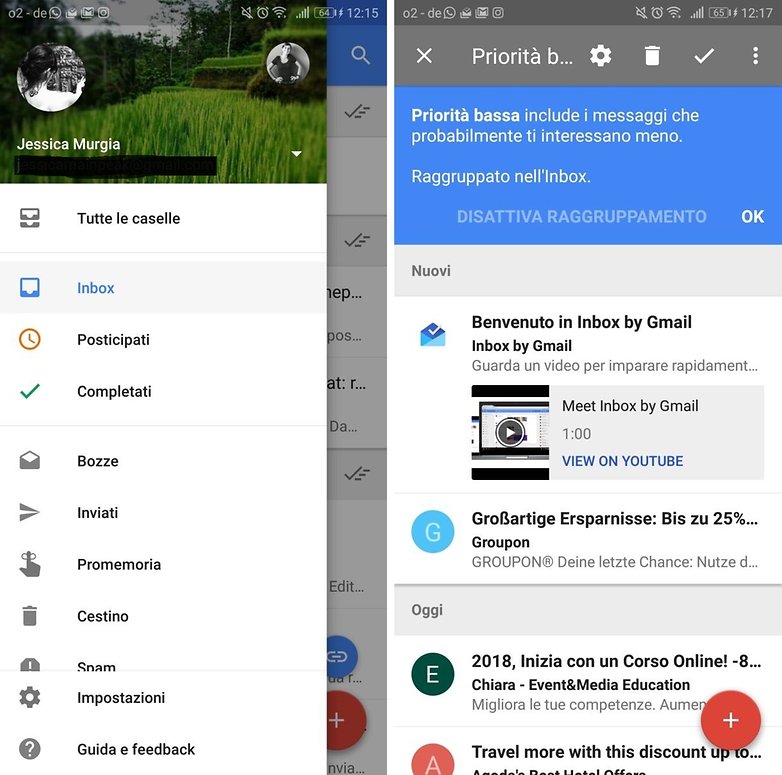Open Posticipati in the drawer
Image resolution: width=782 pixels, height=775 pixels.
click(163, 339)
